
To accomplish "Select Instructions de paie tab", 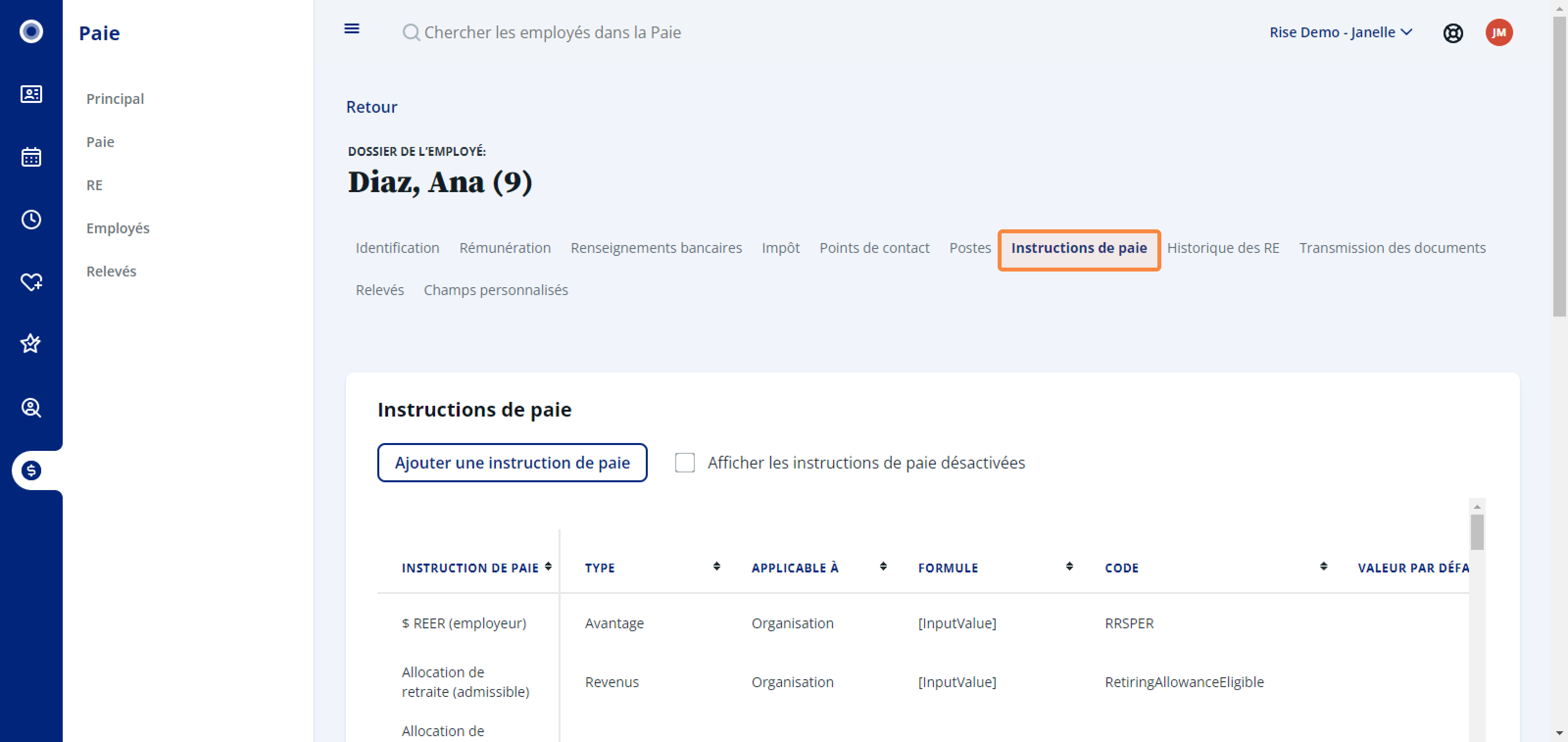I will tap(1078, 249).
